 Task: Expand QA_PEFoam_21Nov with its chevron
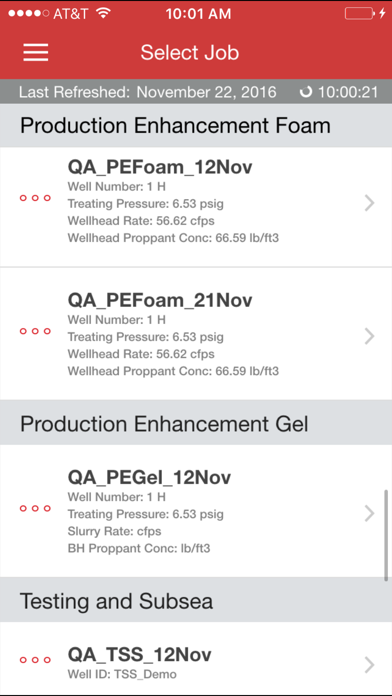369,336
